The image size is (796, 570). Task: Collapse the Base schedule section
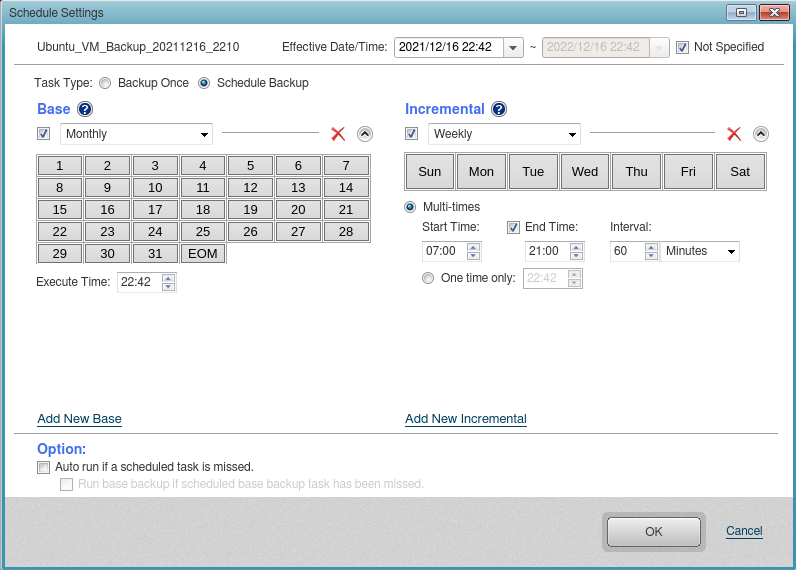pos(365,134)
